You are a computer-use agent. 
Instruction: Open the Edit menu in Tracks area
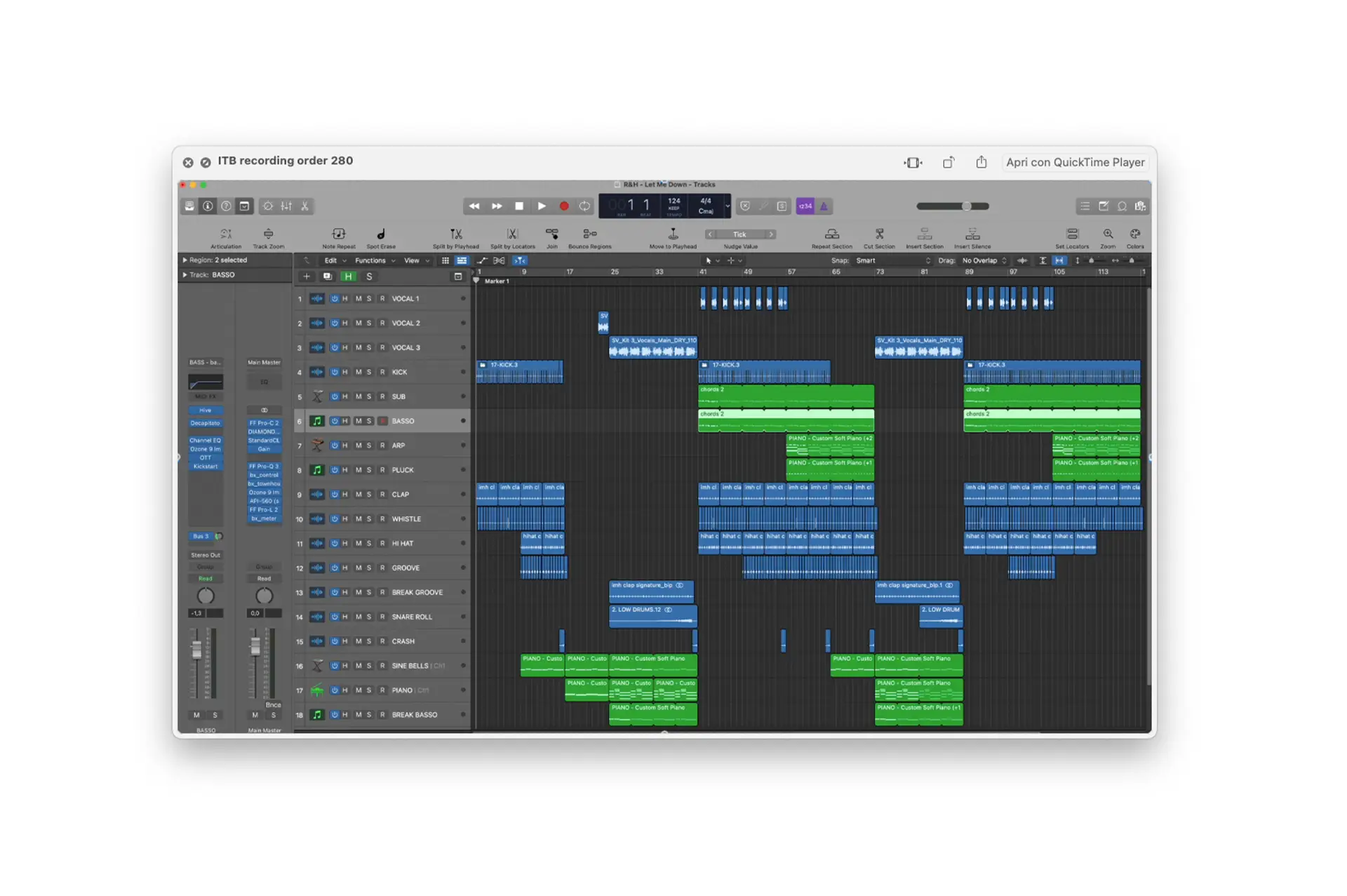click(x=335, y=261)
